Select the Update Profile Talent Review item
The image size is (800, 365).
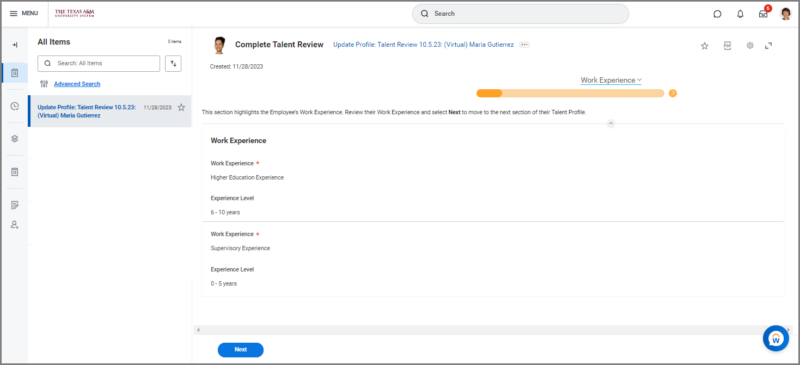[110, 111]
